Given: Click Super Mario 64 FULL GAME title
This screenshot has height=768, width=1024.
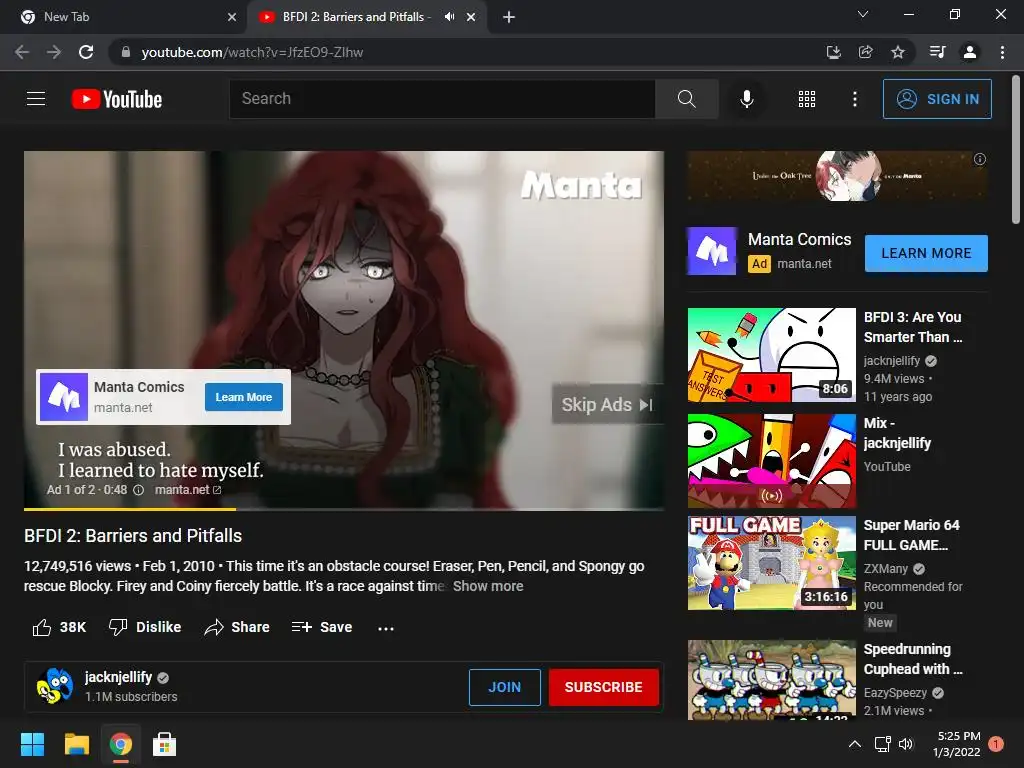Looking at the screenshot, I should pos(911,535).
